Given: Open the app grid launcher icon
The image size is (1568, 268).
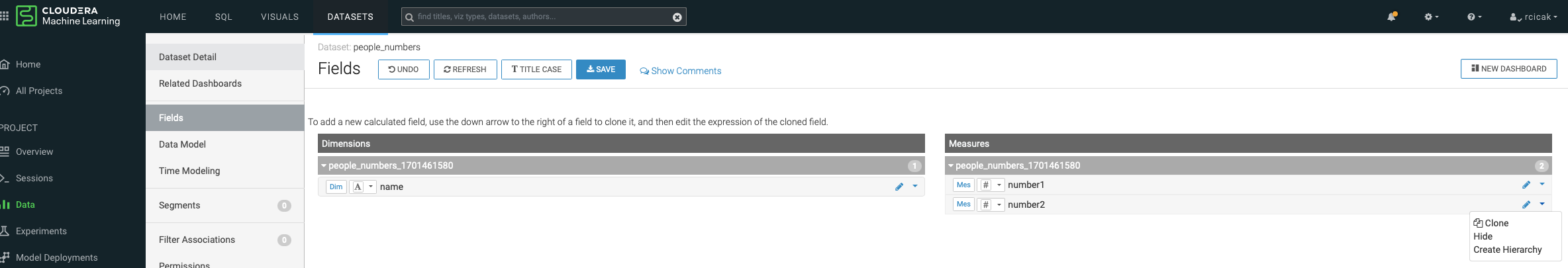Looking at the screenshot, I should click(5, 16).
